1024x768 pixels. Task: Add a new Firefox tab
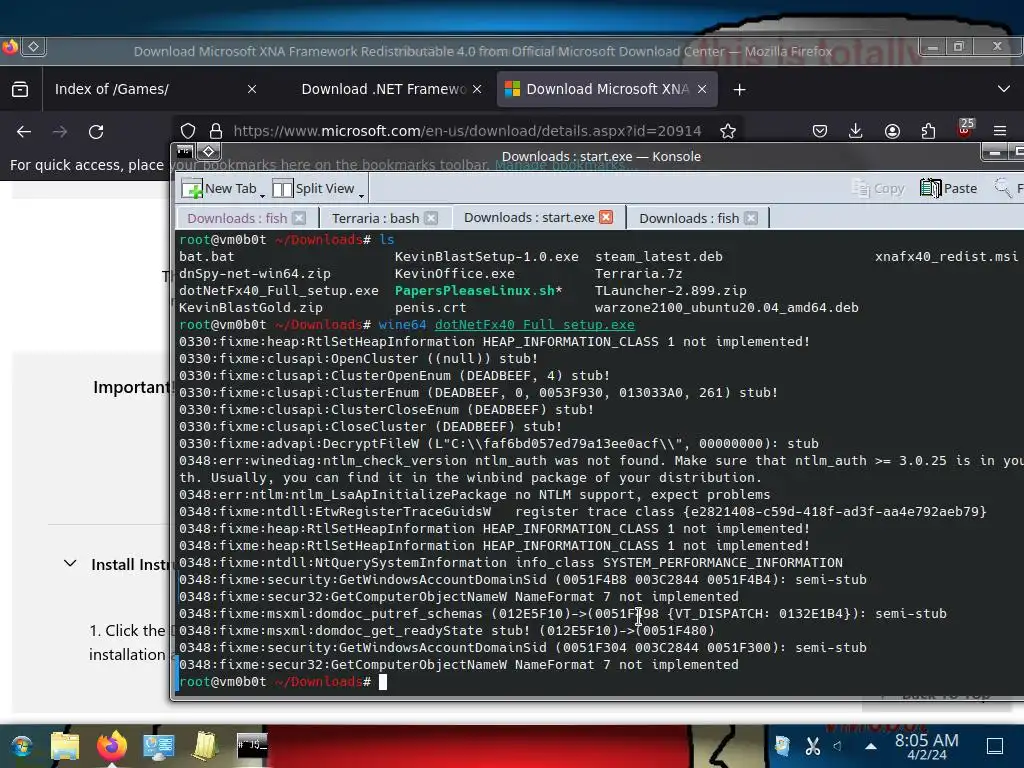(739, 89)
